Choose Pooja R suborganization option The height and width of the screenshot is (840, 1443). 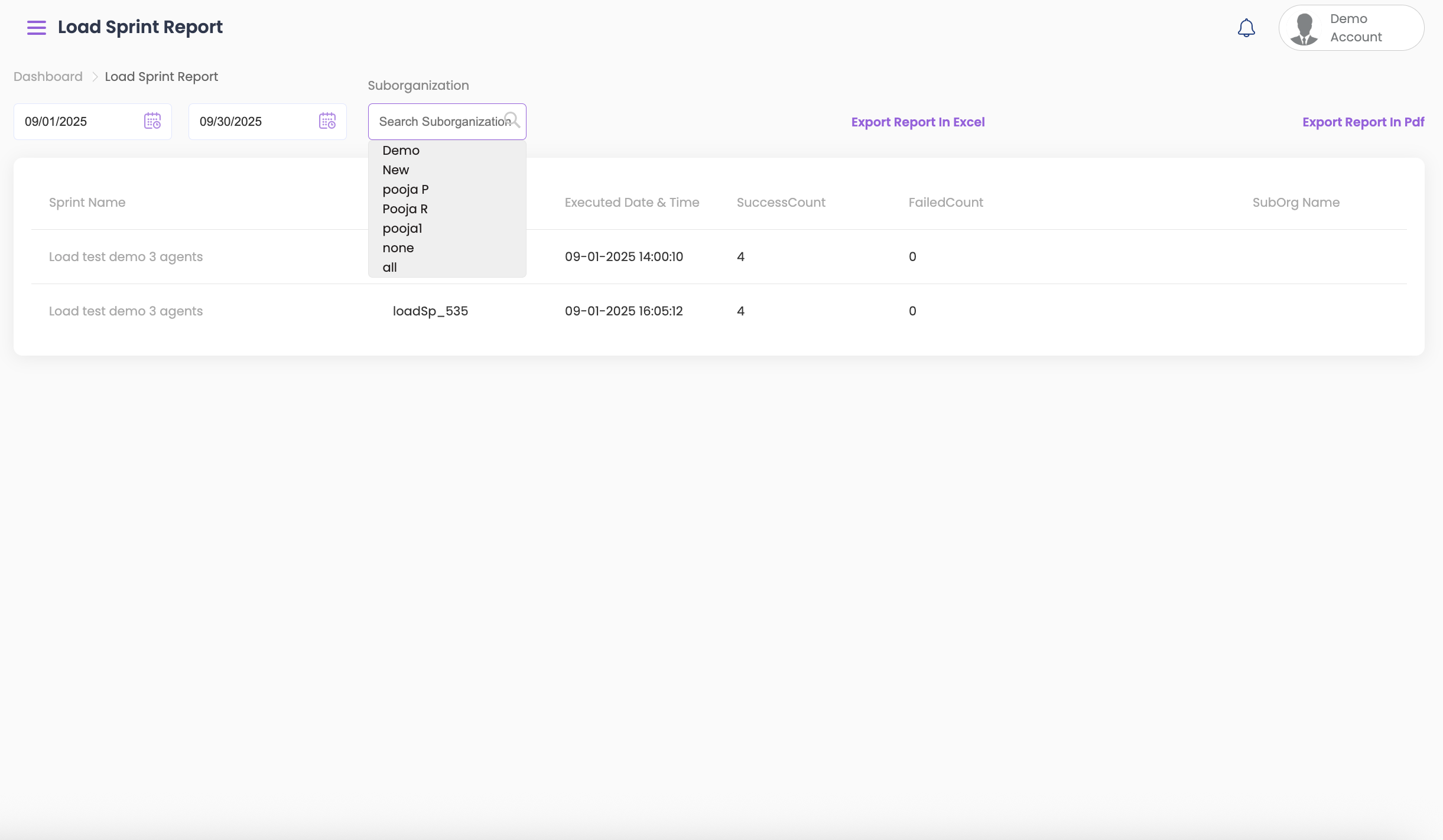405,209
